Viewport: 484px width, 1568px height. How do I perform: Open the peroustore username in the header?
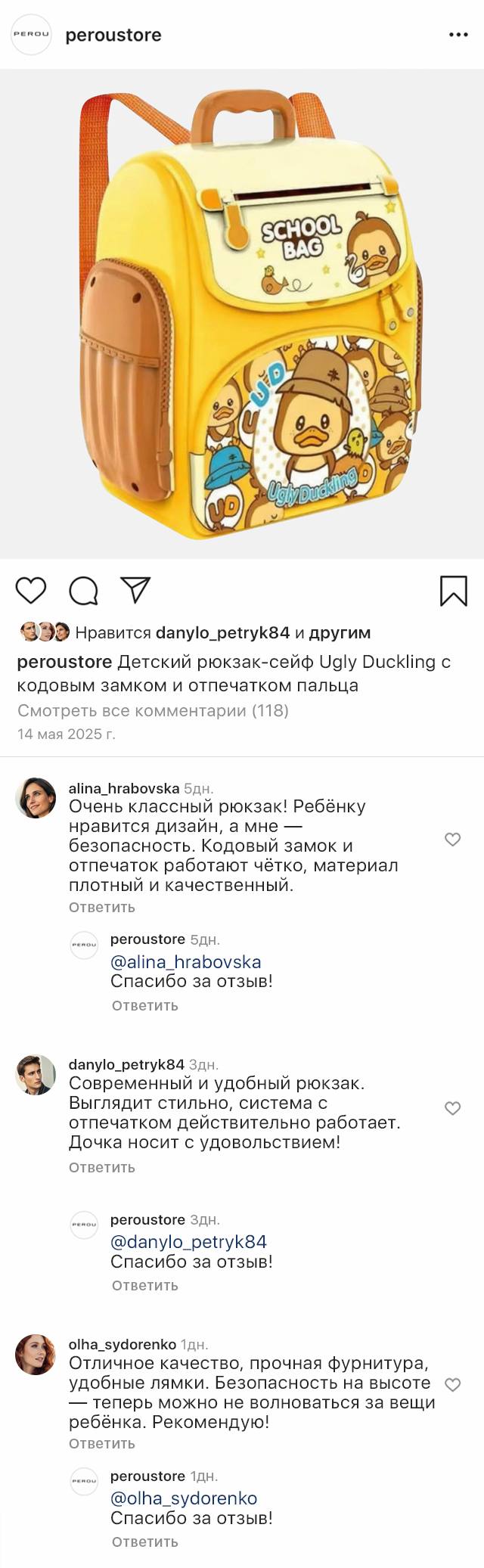[113, 35]
